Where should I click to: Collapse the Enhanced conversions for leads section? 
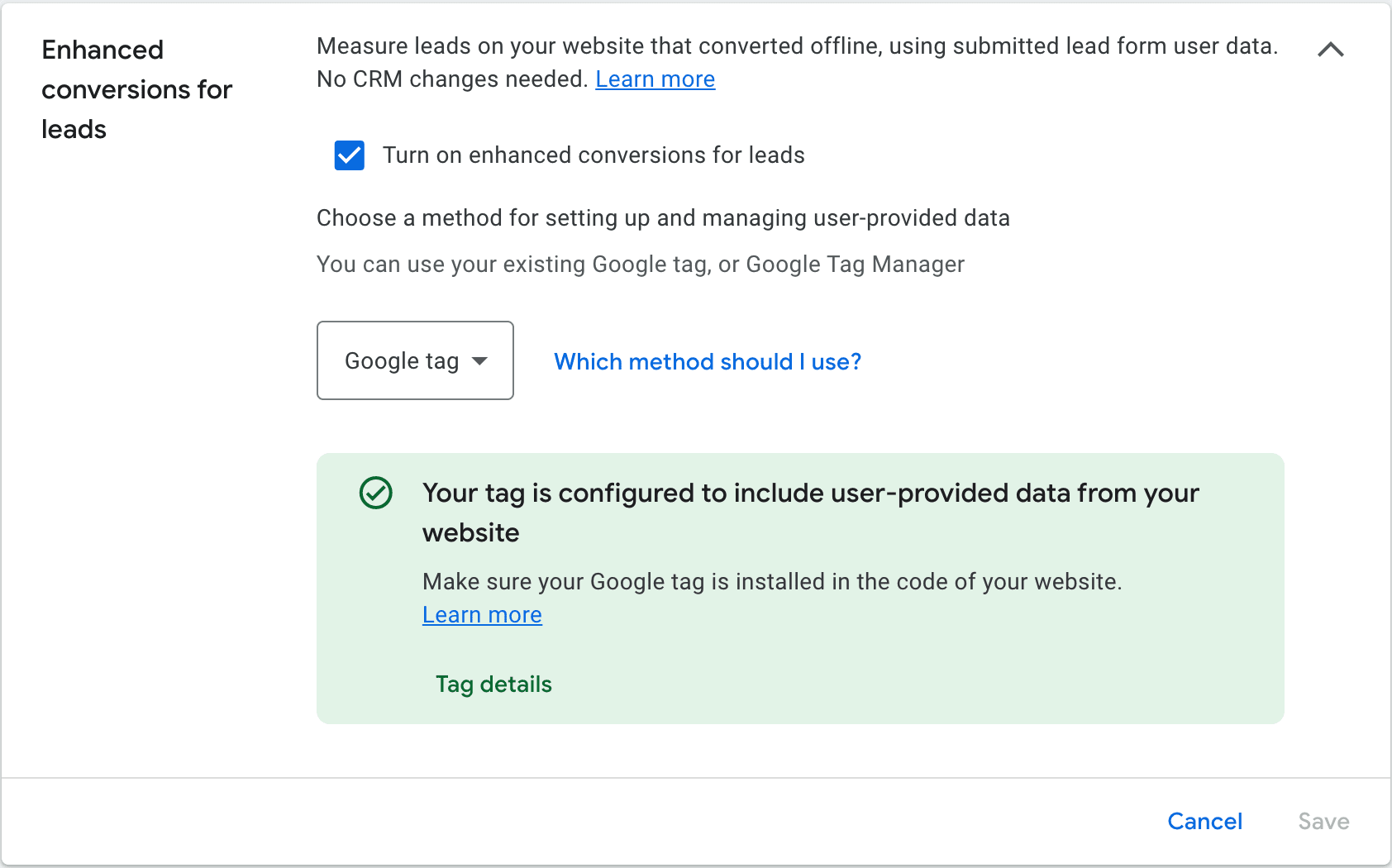[1331, 50]
